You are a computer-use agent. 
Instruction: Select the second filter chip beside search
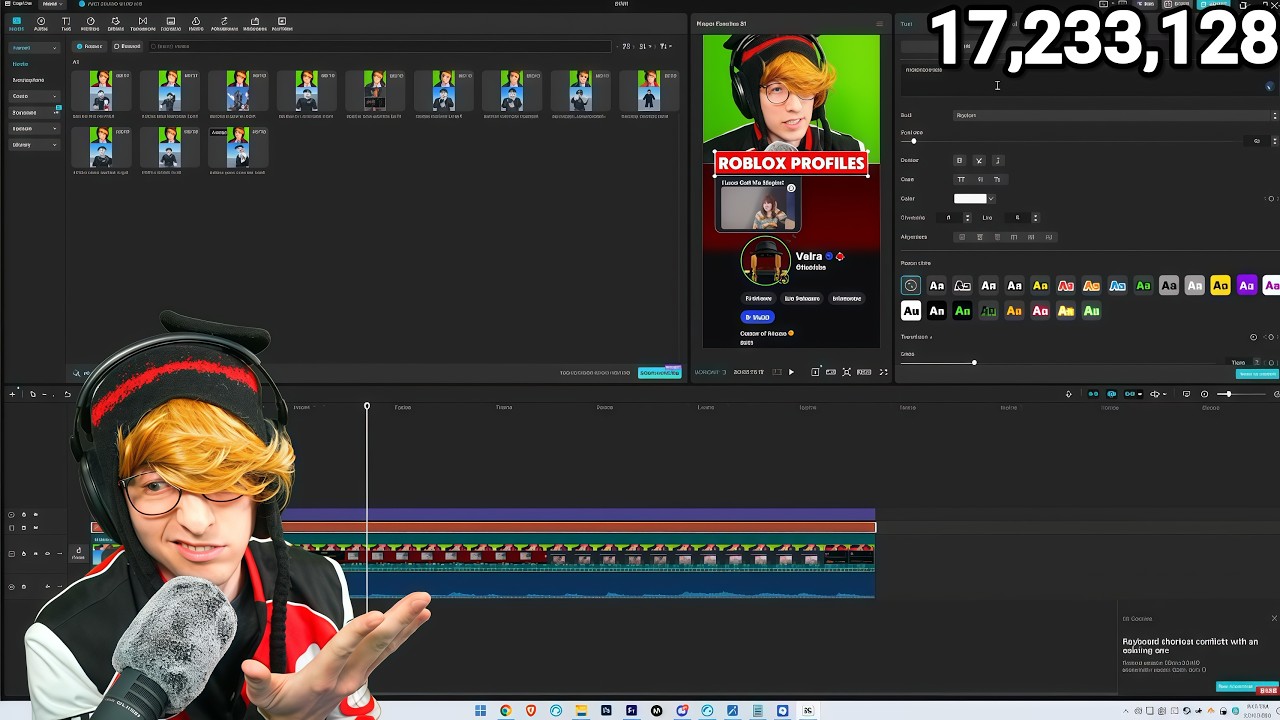click(x=127, y=46)
